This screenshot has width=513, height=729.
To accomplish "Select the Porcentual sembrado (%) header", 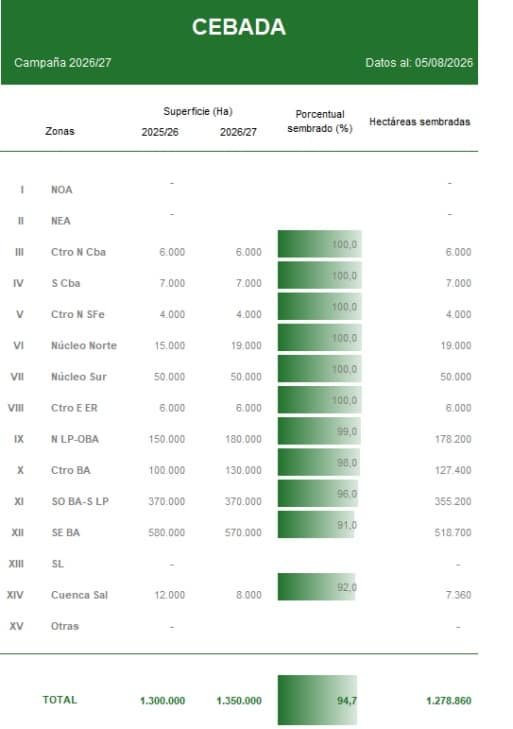I will tap(320, 121).
